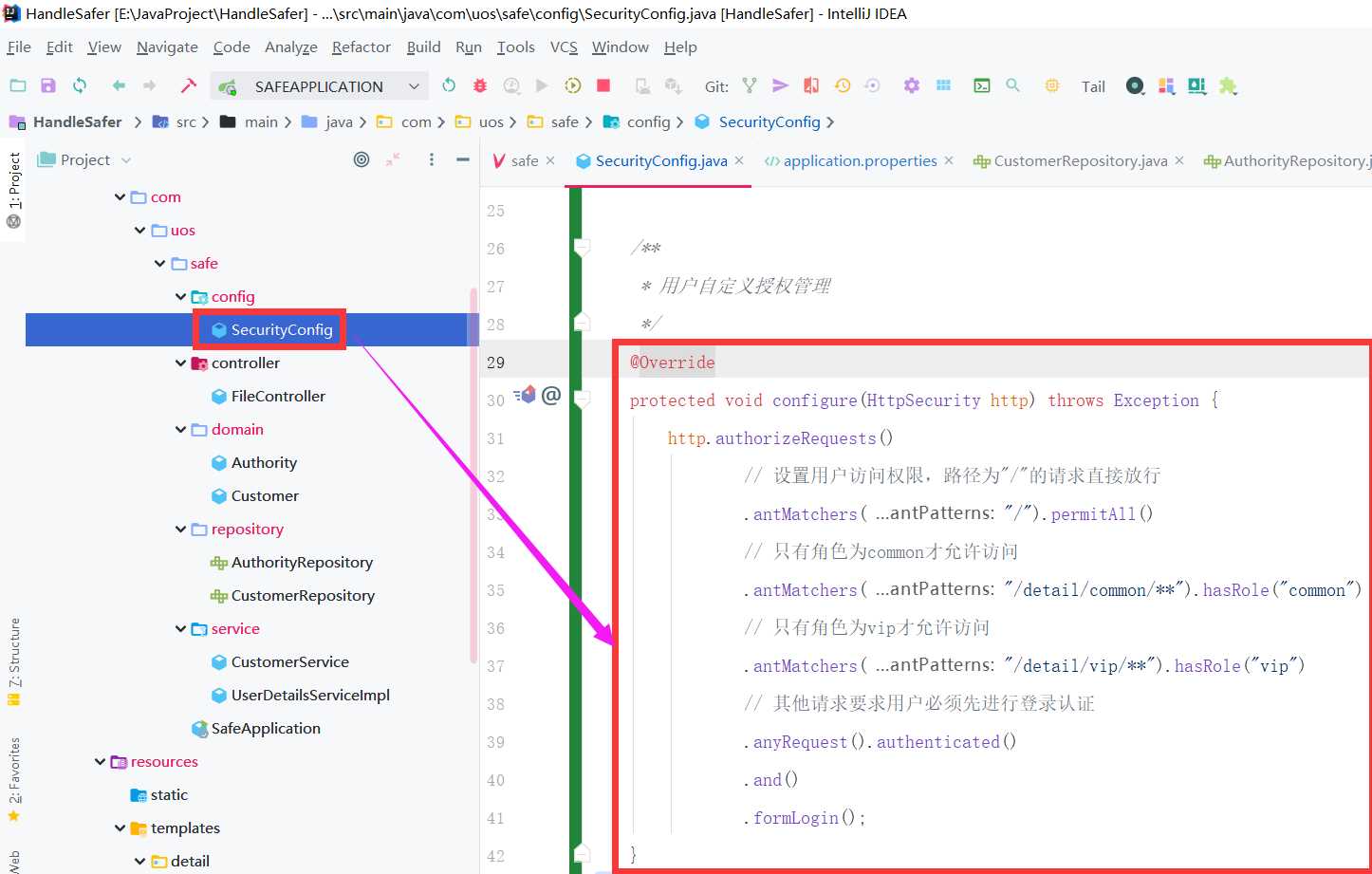Click the Project panel vertical scrollbar
Viewport: 1372px width, 874px height.
click(x=473, y=474)
